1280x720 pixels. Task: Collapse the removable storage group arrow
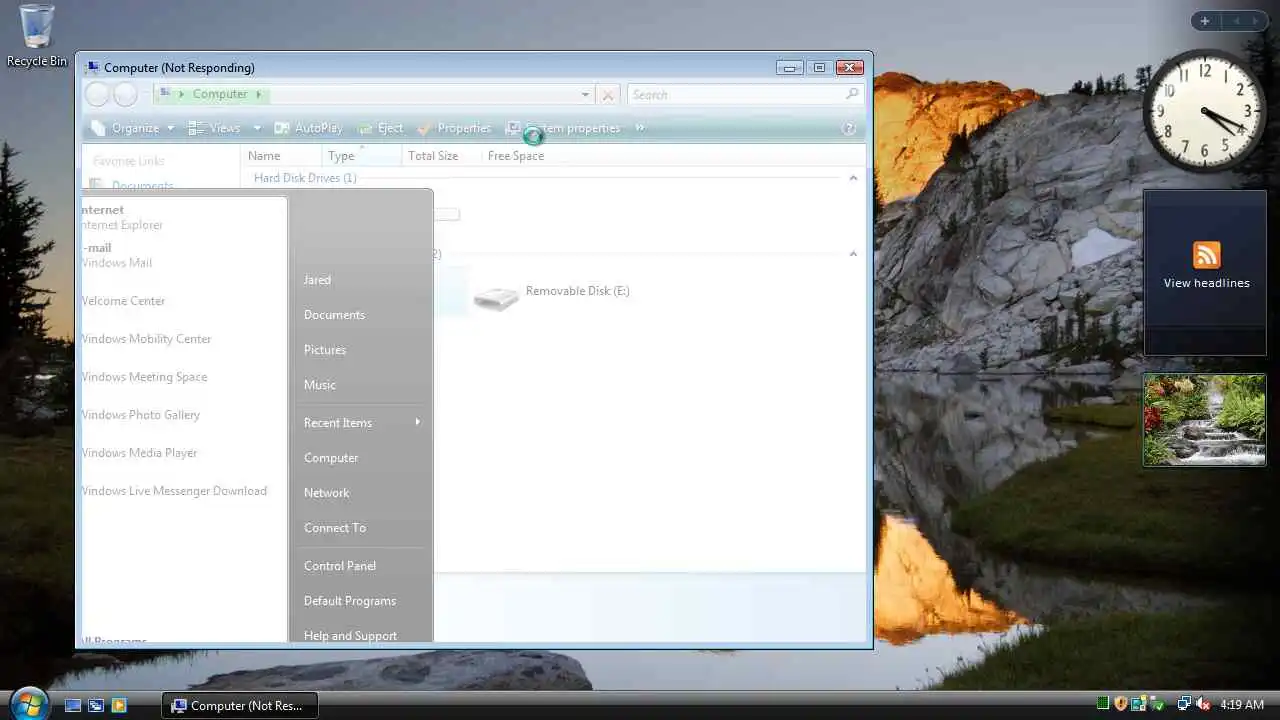click(853, 254)
